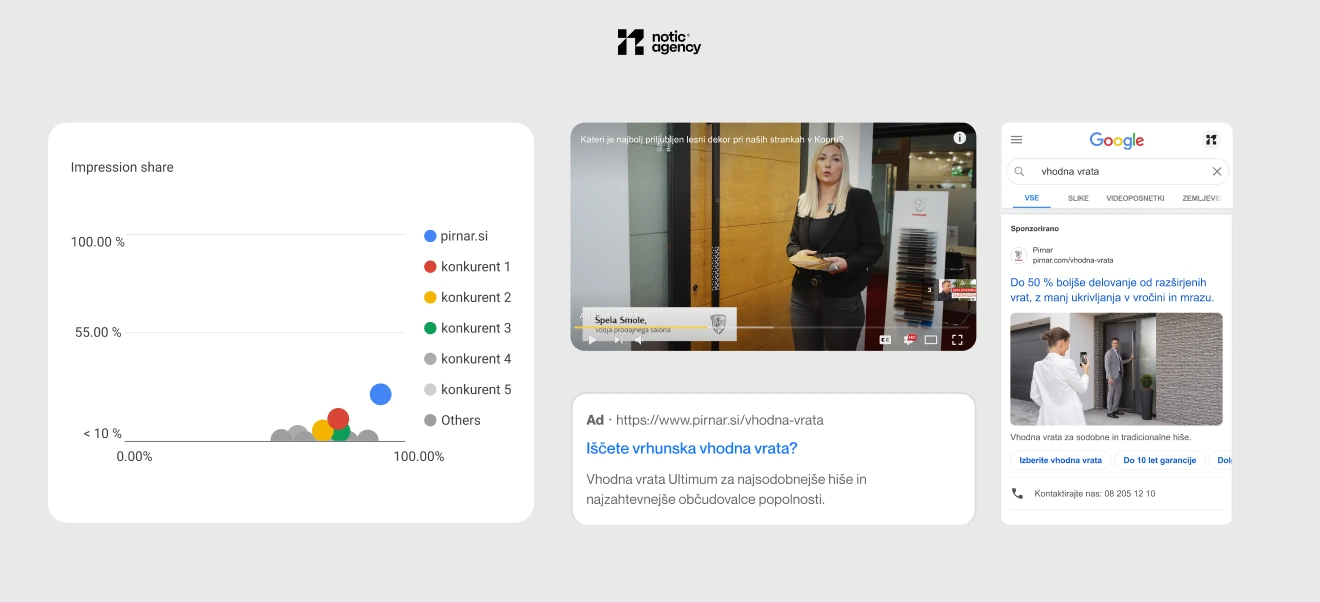This screenshot has width=1320, height=602.
Task: Click the yellow konkurent 2 legend dot
Action: [x=430, y=297]
